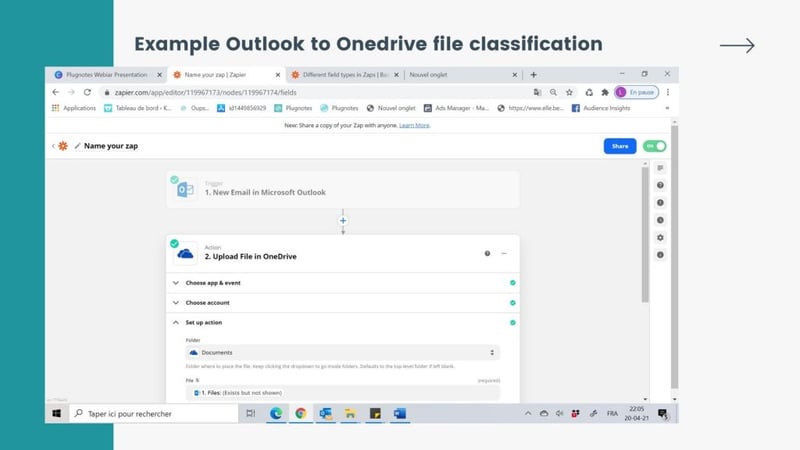This screenshot has height=450, width=800.
Task: Open the Chrome three-dot menu
Action: (668, 92)
